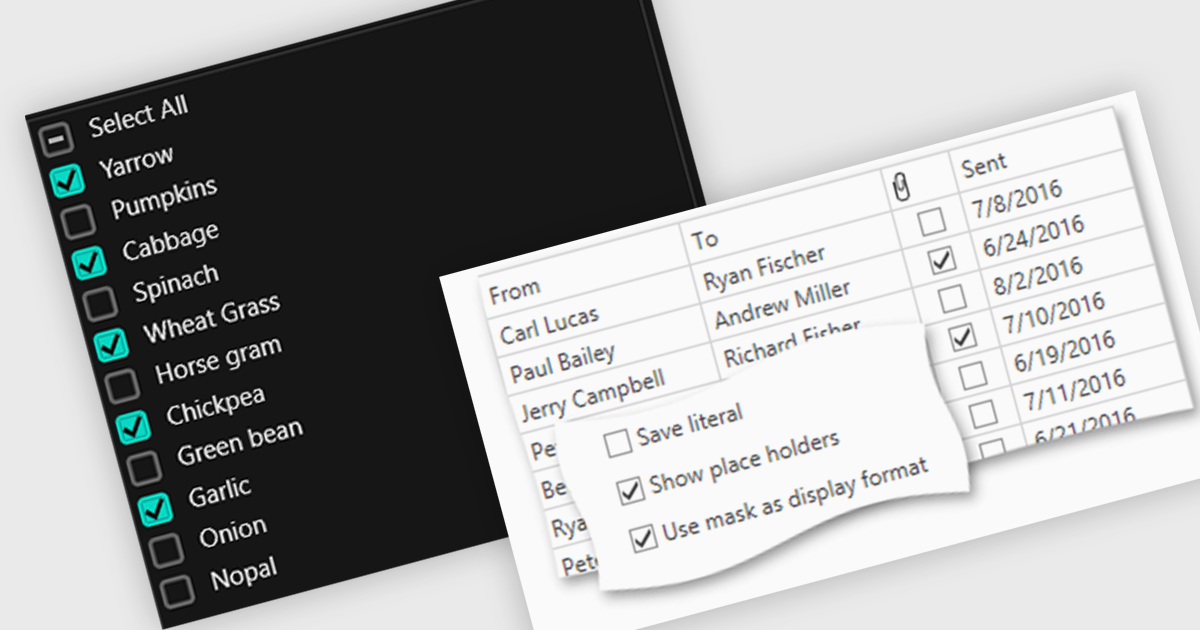
Task: Uncheck the Cabbage checkbox
Action: [89, 262]
